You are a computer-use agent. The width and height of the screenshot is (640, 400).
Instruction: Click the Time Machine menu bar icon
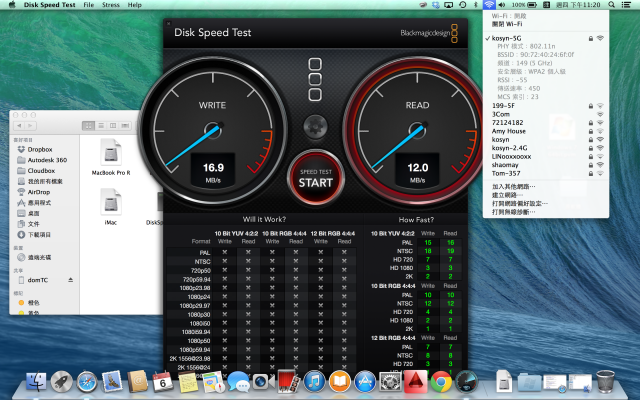click(x=462, y=5)
